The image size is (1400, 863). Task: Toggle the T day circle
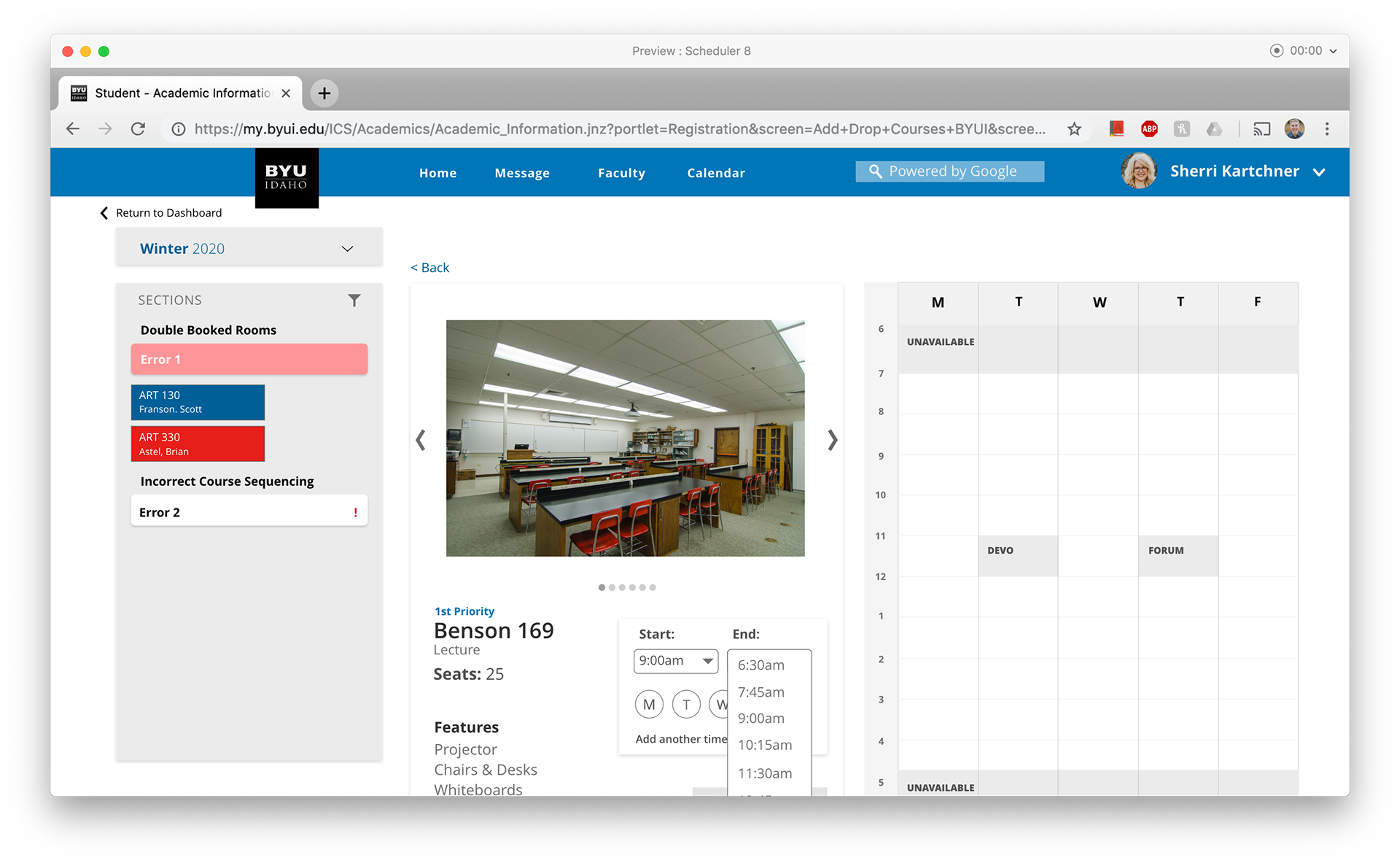(x=686, y=705)
